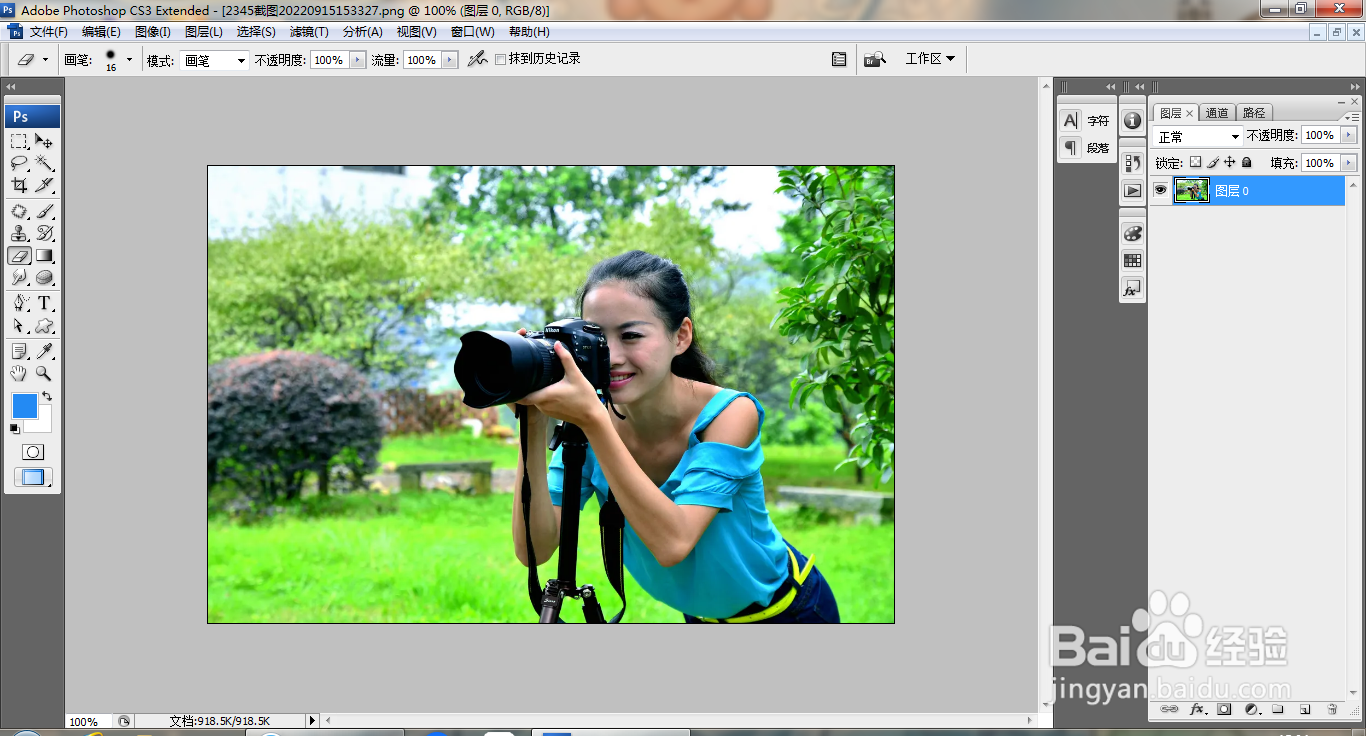Viewport: 1366px width, 736px height.
Task: Open the Actions panel icon
Action: (1132, 190)
